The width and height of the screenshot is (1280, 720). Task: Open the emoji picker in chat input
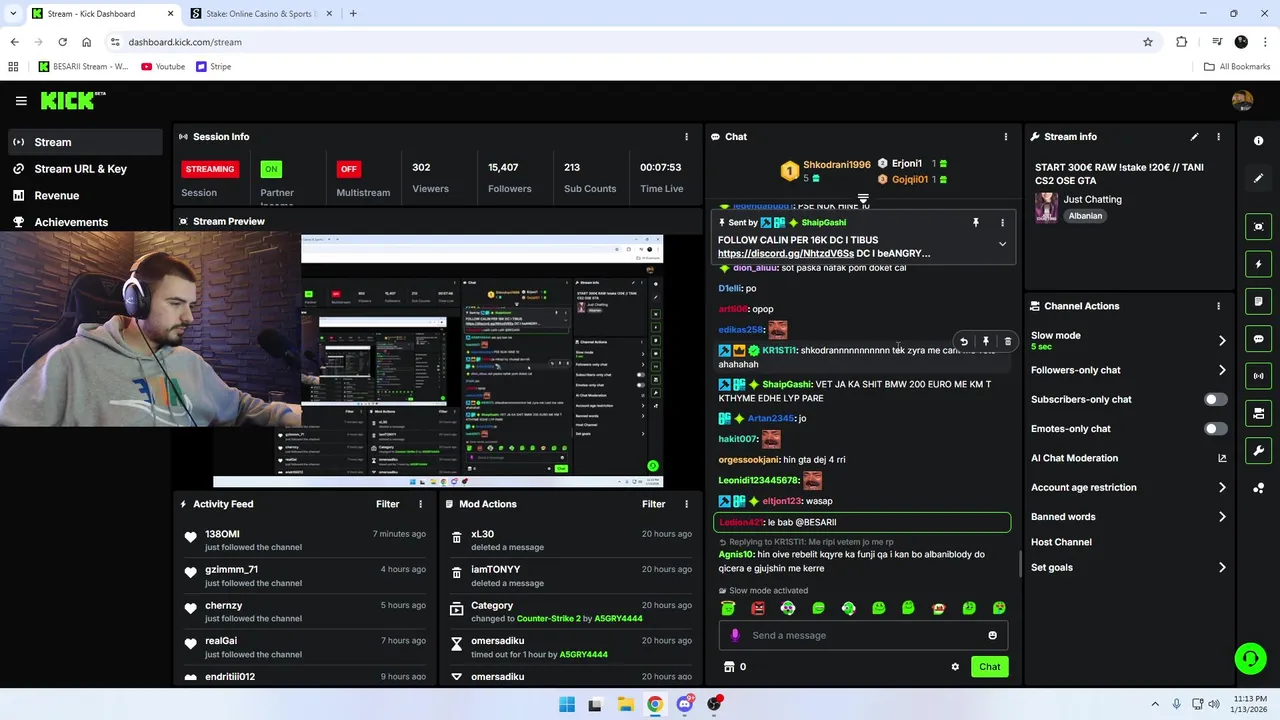coord(992,635)
